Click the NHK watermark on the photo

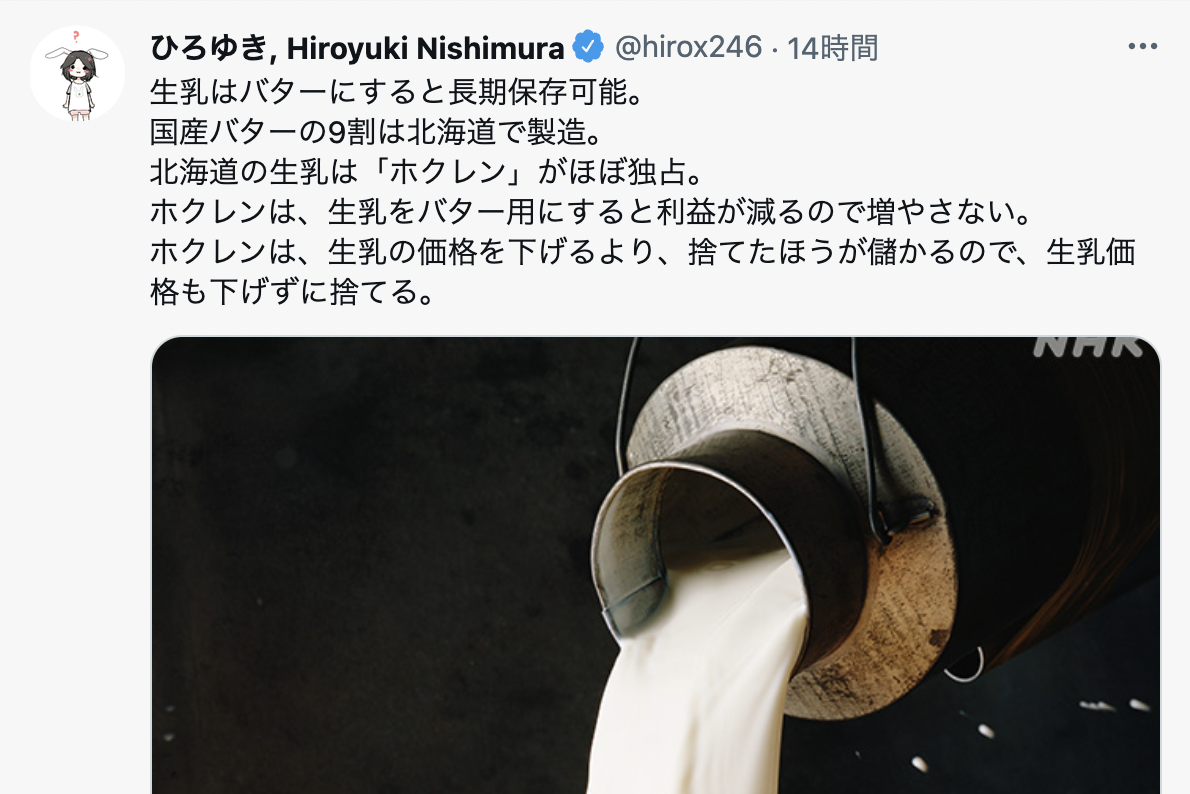click(1088, 347)
